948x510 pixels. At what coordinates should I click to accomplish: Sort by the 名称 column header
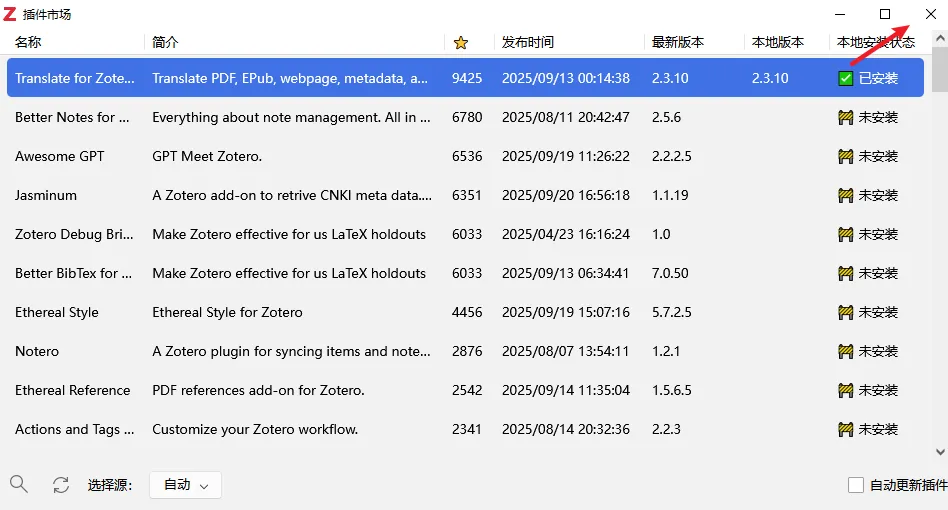coord(28,42)
